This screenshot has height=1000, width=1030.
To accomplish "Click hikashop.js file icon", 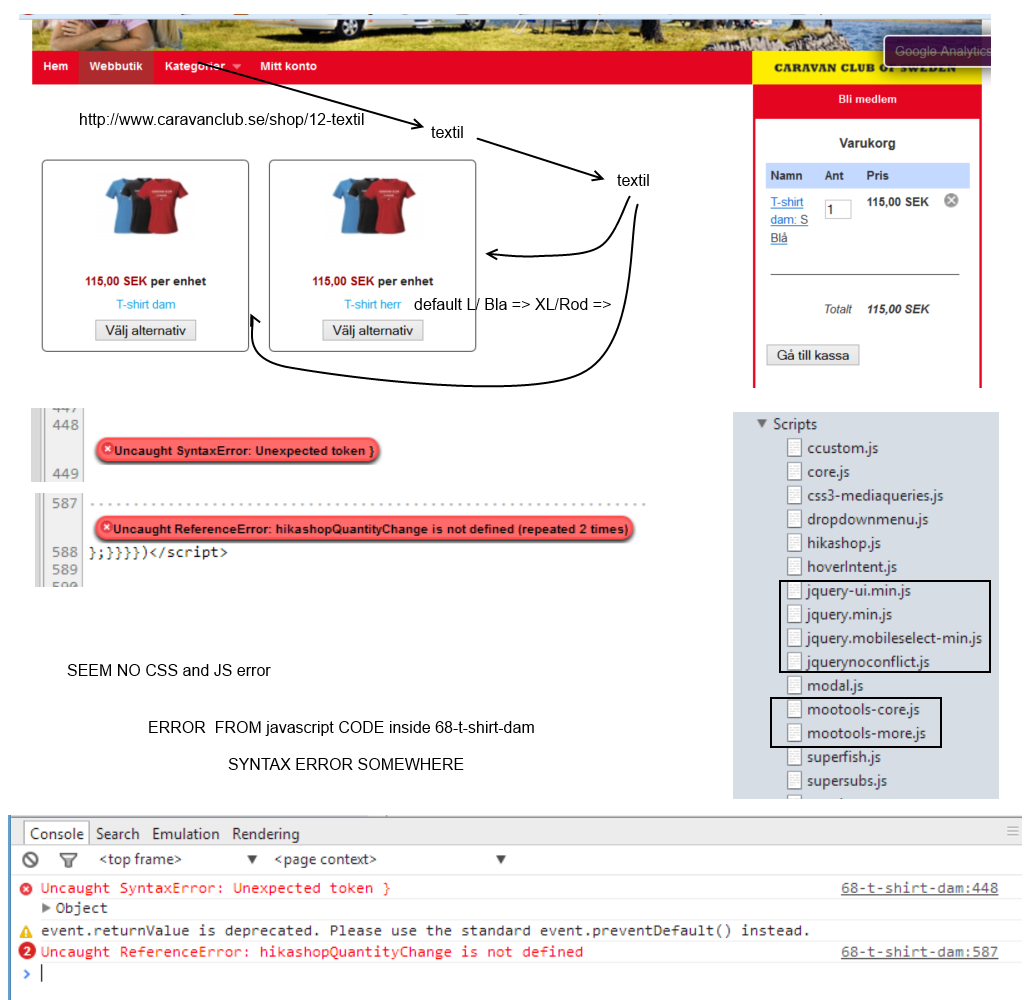I will pyautogui.click(x=794, y=543).
